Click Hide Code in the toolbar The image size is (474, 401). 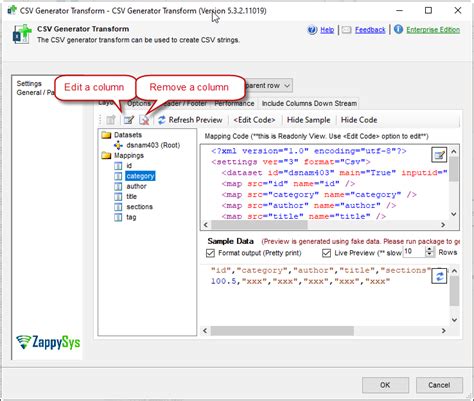[359, 120]
